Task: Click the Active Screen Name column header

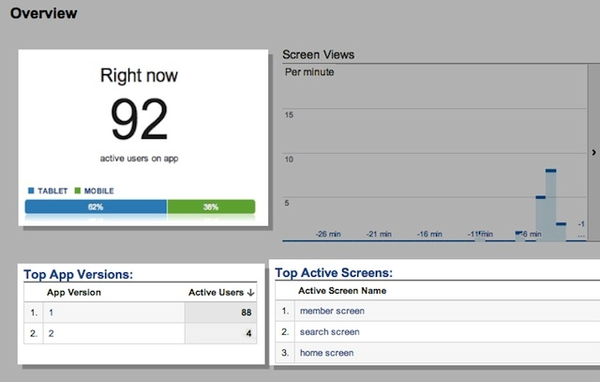Action: (342, 291)
